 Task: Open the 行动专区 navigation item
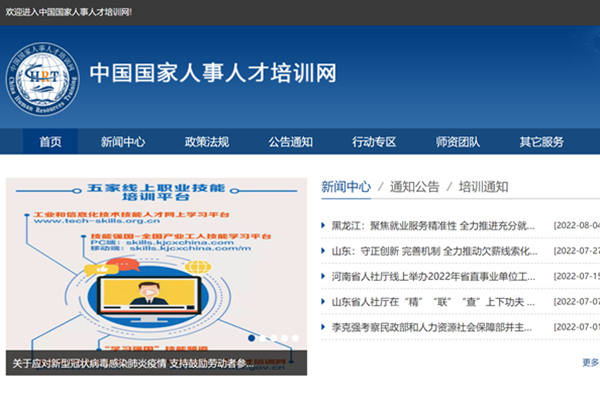point(374,142)
